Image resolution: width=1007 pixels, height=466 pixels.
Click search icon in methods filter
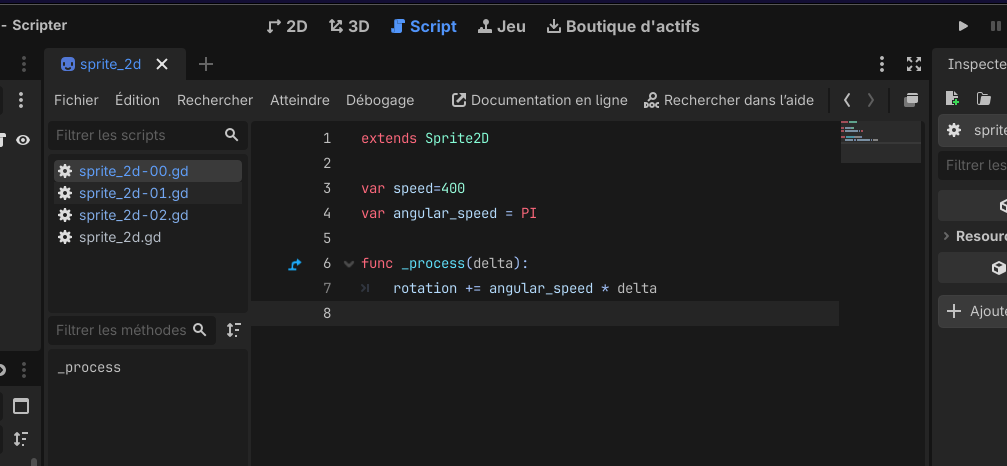click(200, 330)
